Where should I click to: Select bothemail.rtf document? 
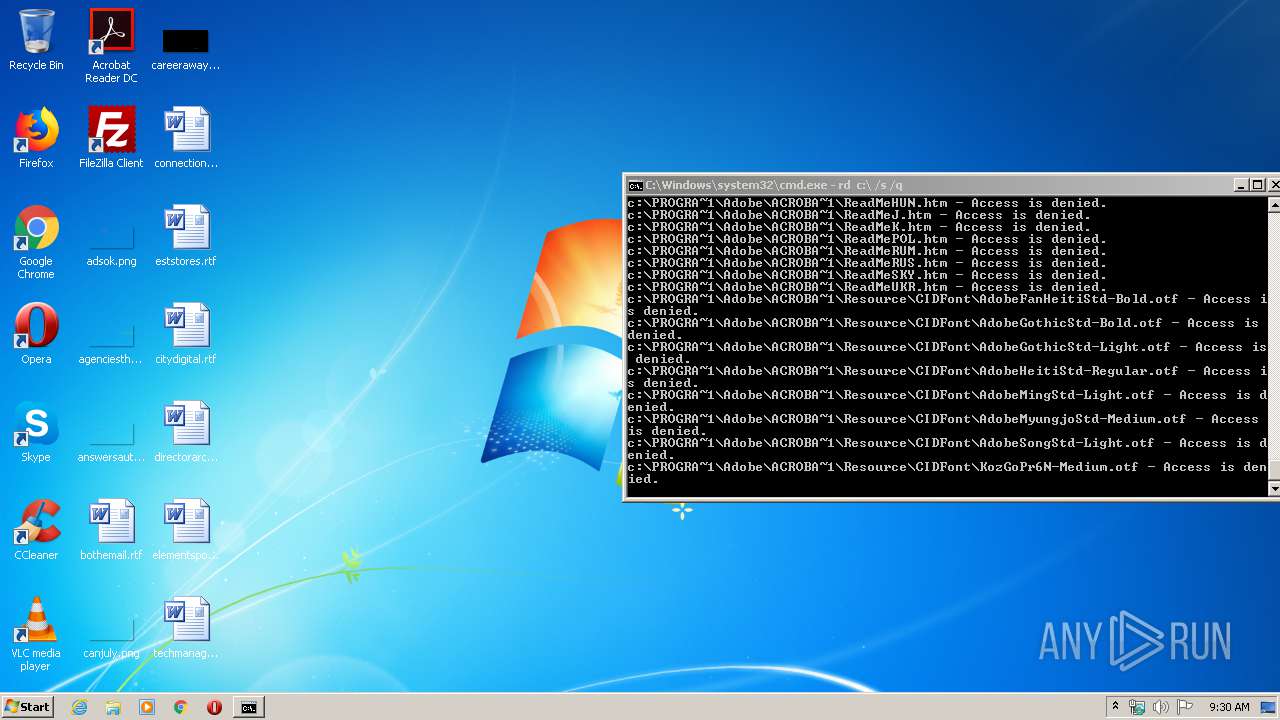pos(111,531)
